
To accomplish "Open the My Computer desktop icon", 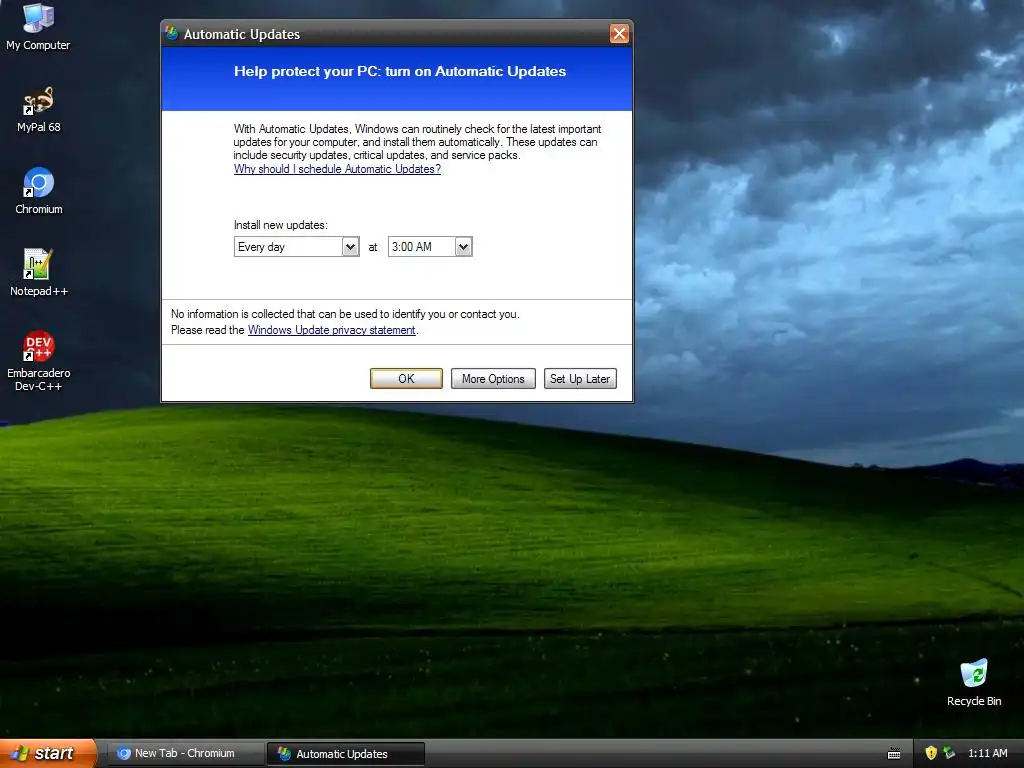I will click(x=38, y=26).
